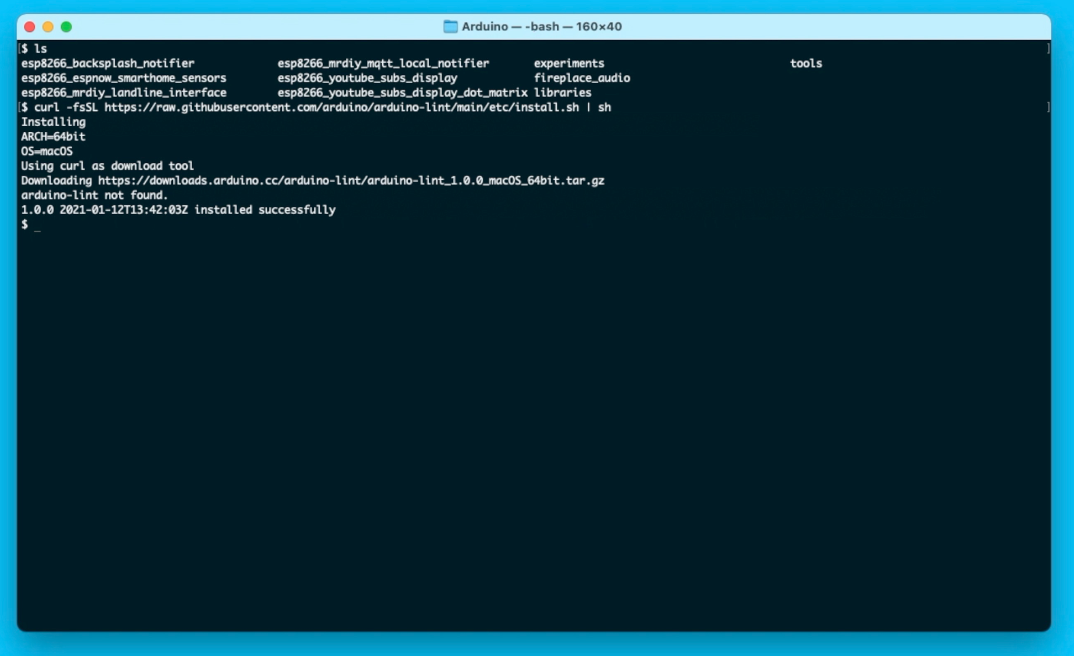The width and height of the screenshot is (1074, 656).
Task: Select the 'tools' directory name
Action: pos(806,63)
